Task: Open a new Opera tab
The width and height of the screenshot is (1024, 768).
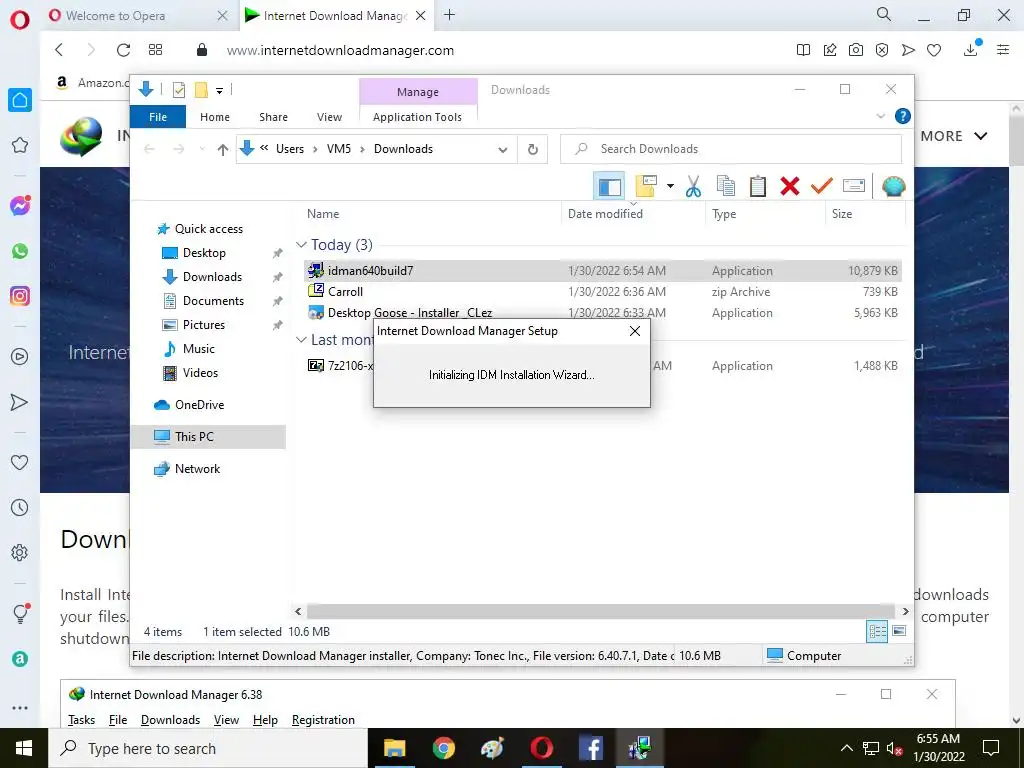Action: click(x=449, y=14)
